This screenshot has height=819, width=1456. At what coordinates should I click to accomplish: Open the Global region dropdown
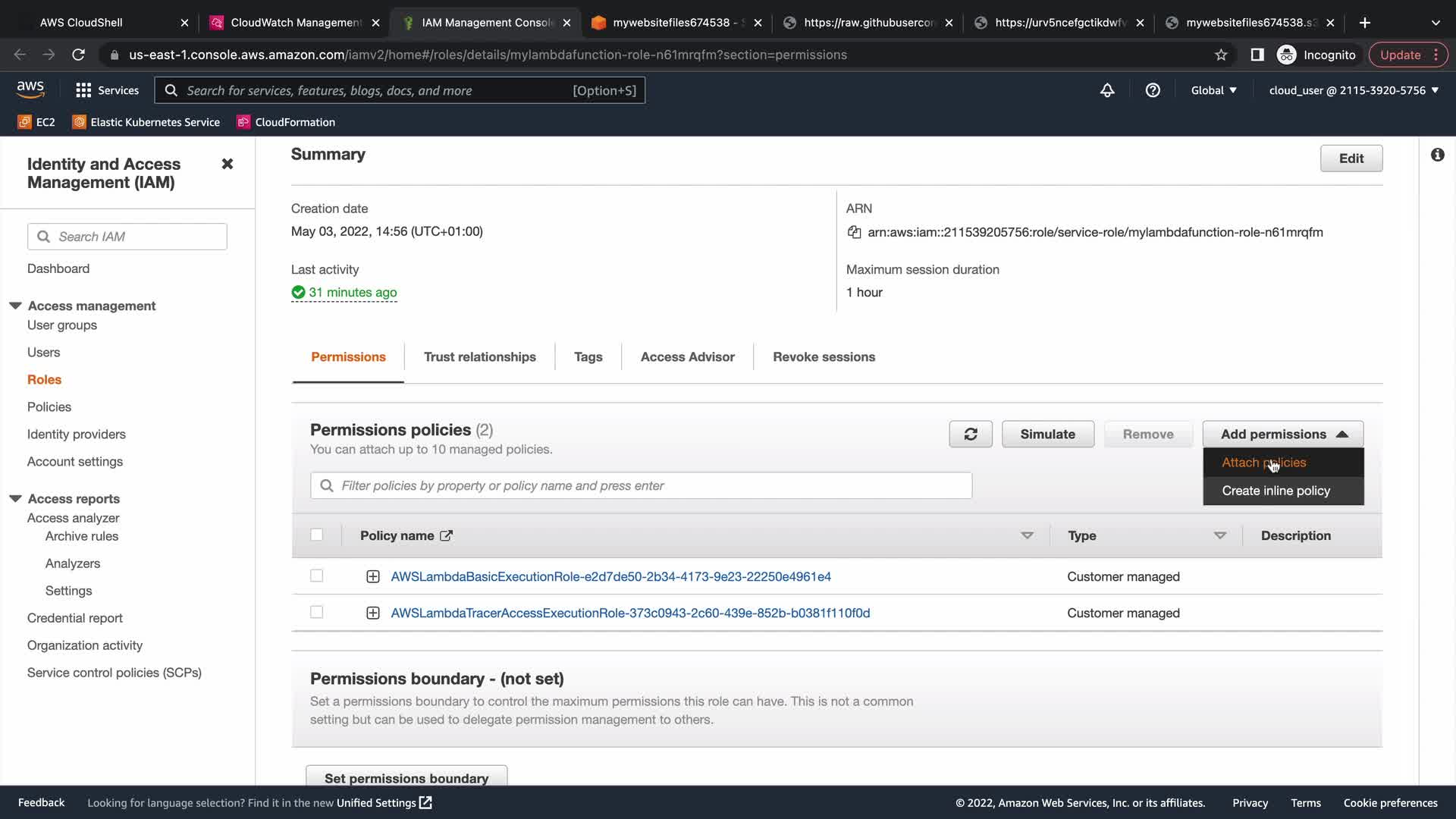pos(1213,90)
